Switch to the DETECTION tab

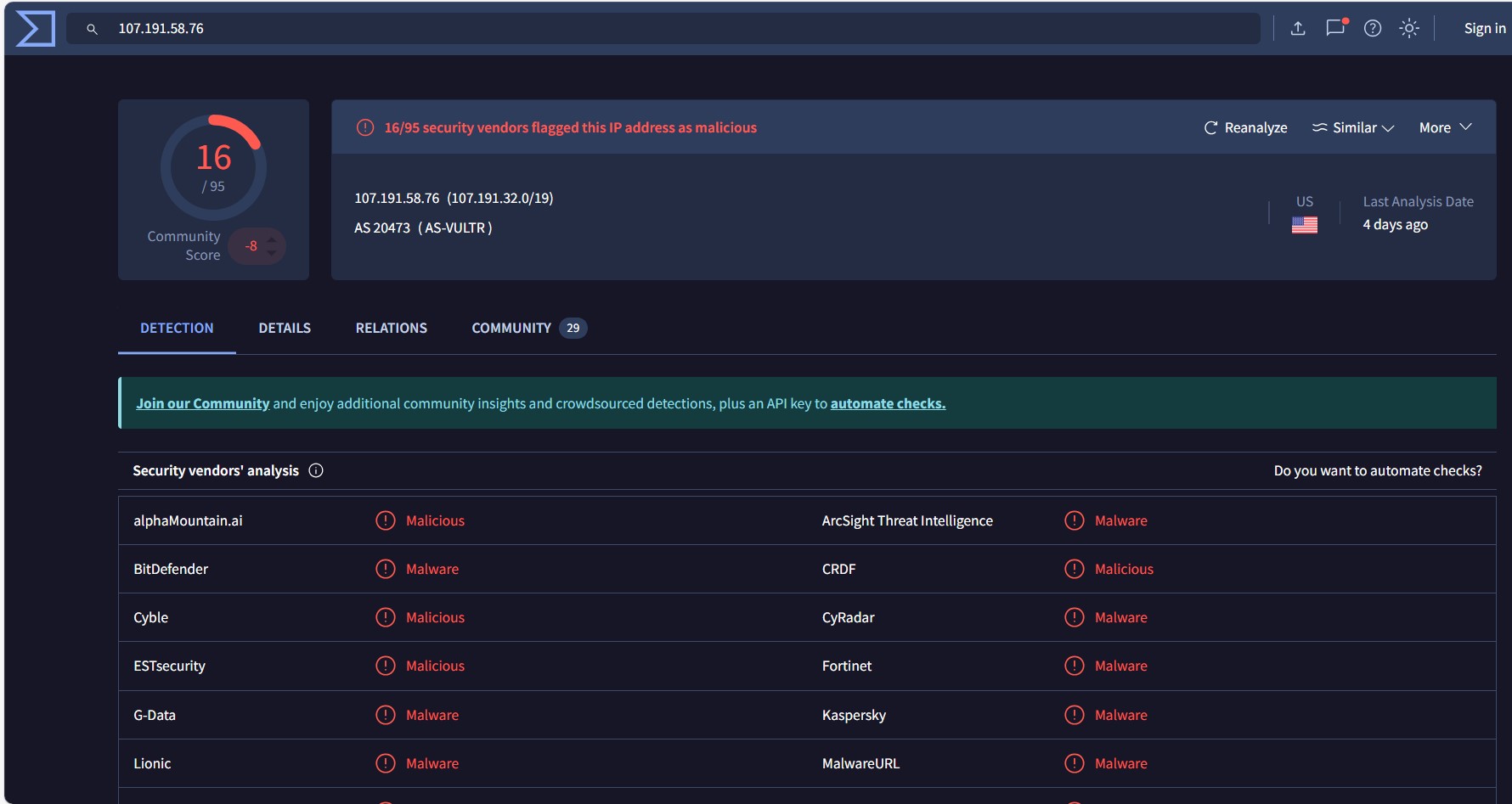click(x=177, y=328)
